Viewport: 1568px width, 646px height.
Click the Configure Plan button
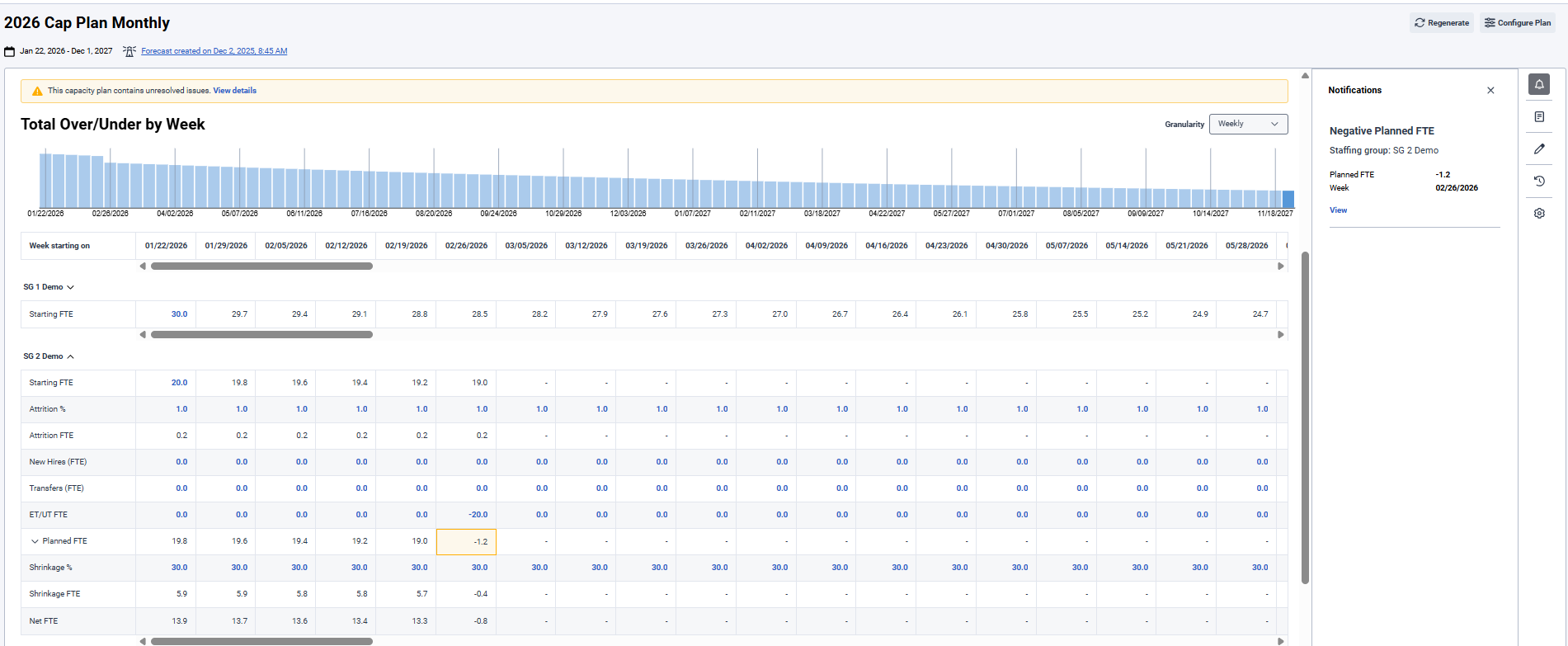pyautogui.click(x=1518, y=23)
